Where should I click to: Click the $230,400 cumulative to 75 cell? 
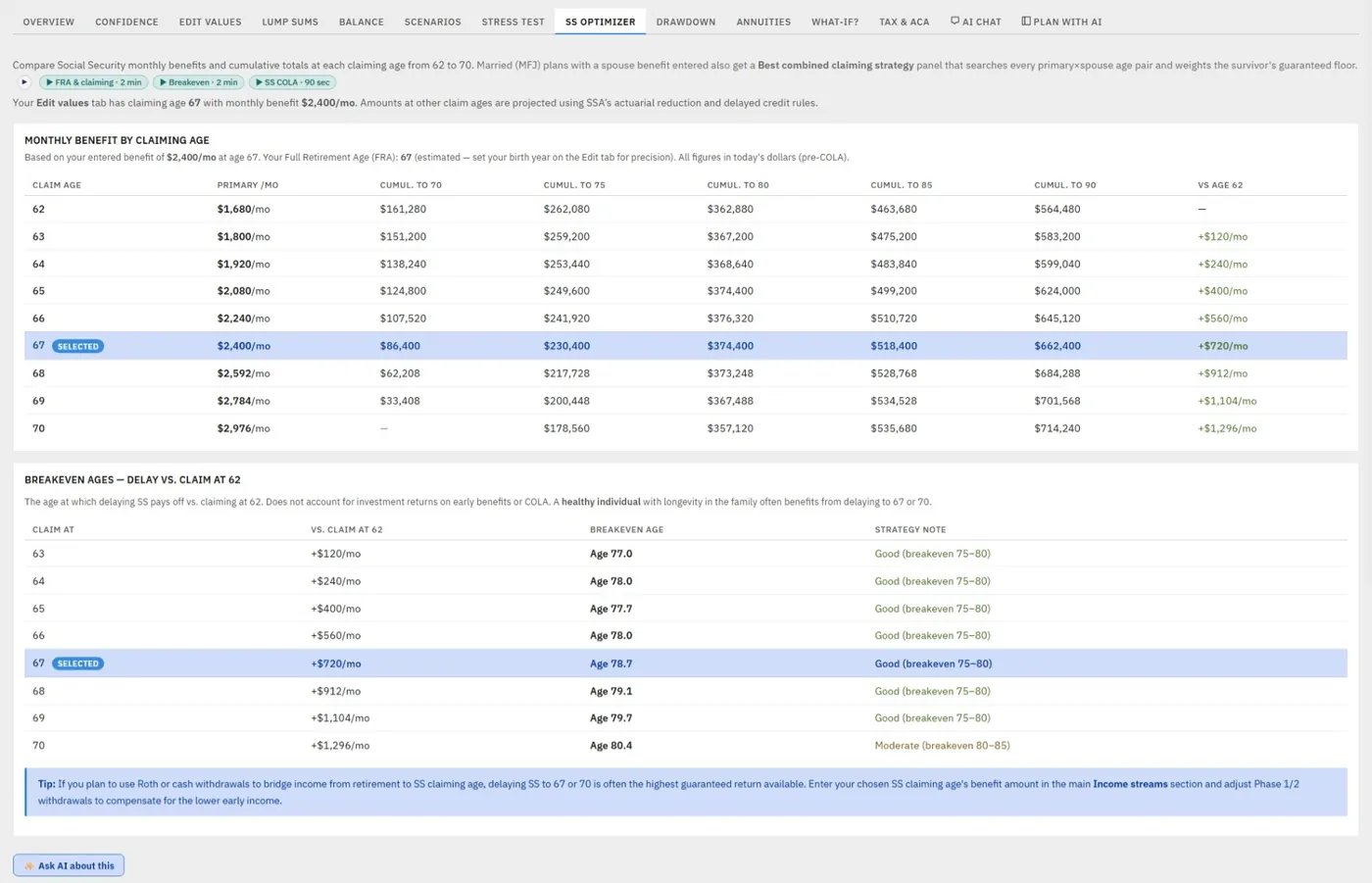(x=566, y=346)
